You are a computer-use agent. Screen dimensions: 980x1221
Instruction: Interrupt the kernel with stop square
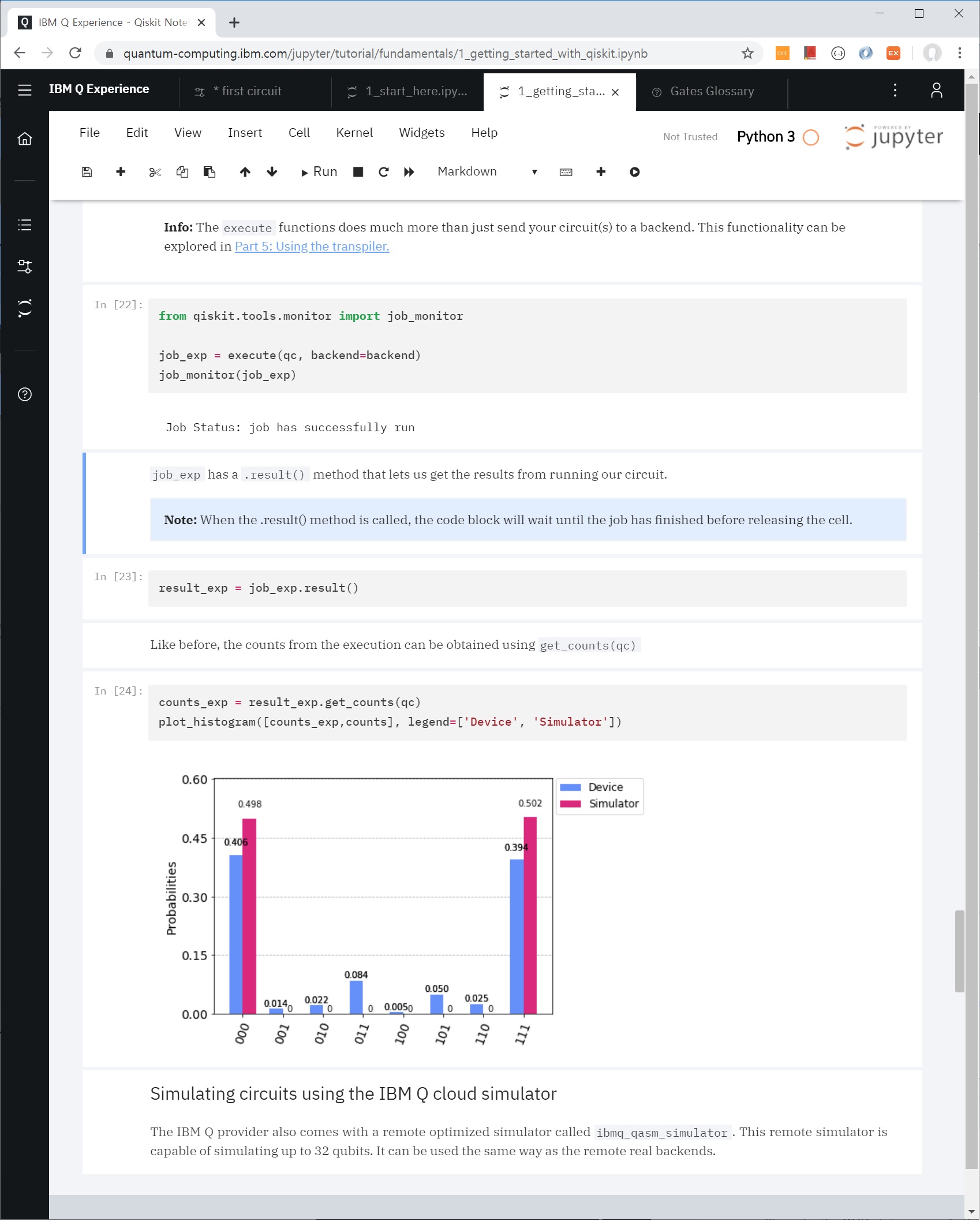coord(358,172)
